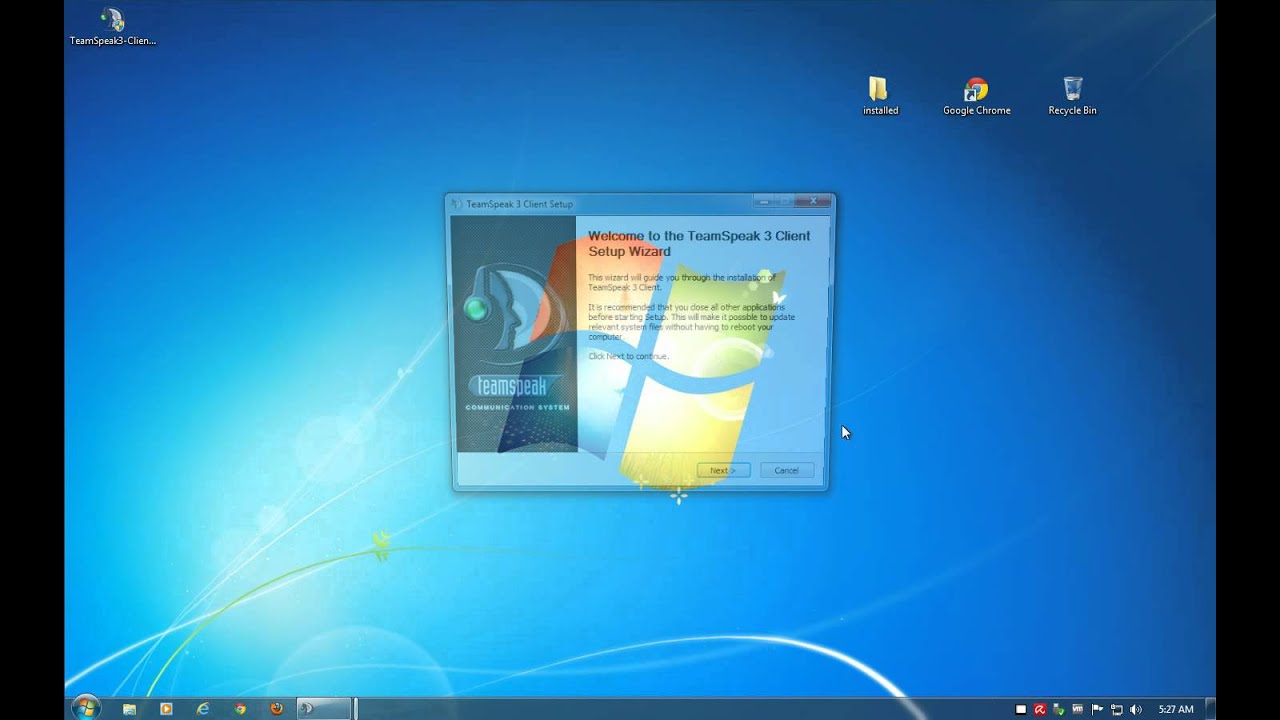Open Firefox from the taskbar
Viewport: 1280px width, 720px height.
277,709
